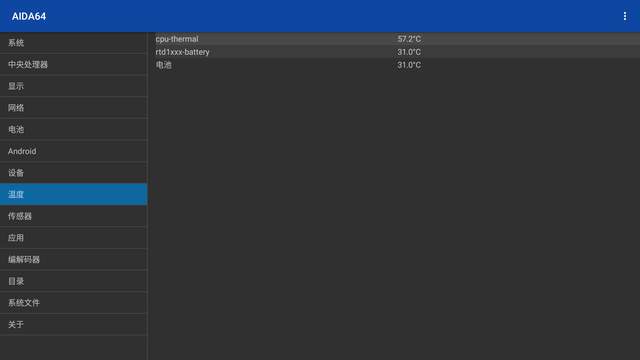Select the 电池 31.0°C reading row
640x360 pixels.
tap(394, 65)
